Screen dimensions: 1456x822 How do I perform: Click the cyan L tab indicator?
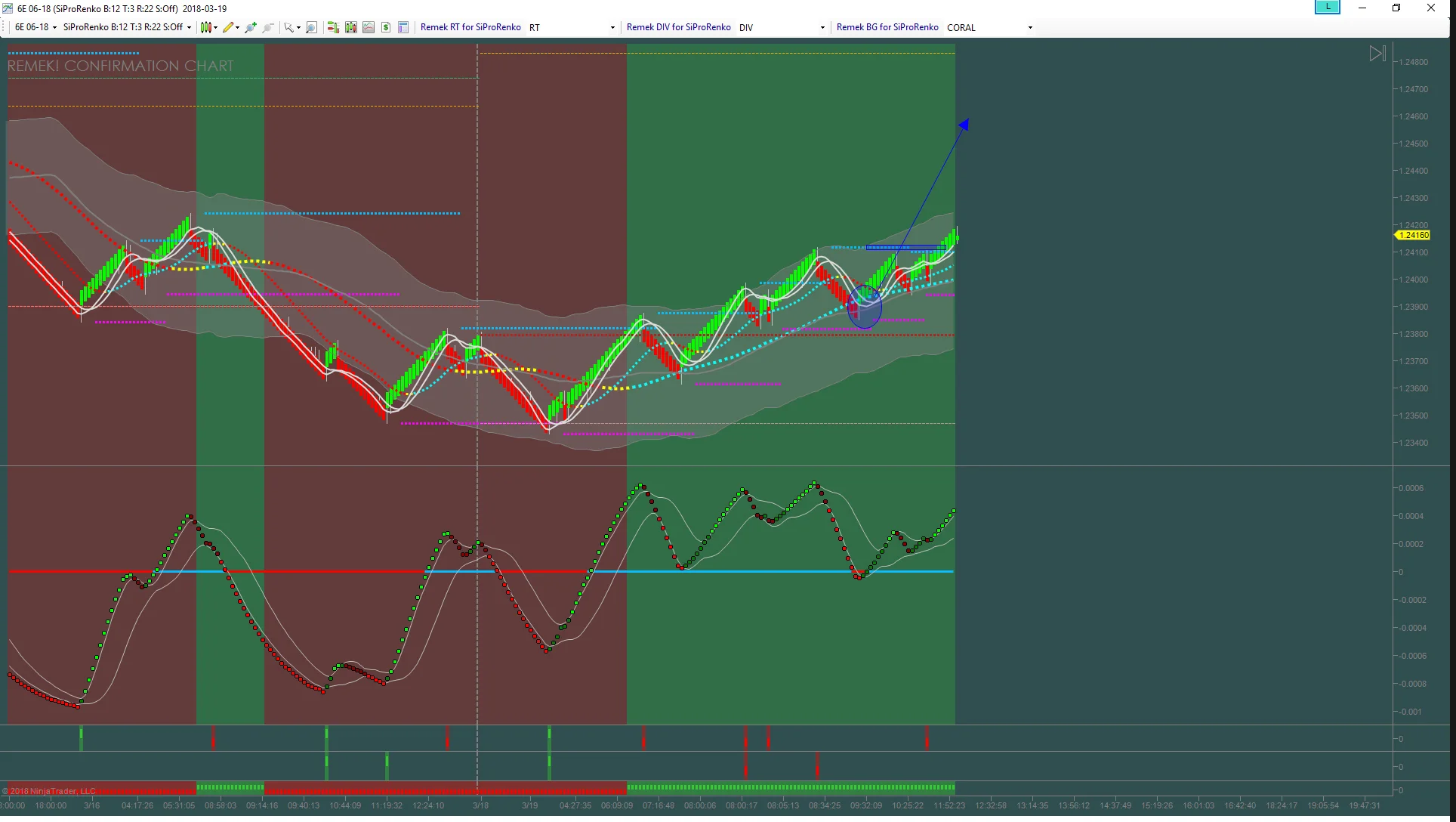tap(1327, 8)
